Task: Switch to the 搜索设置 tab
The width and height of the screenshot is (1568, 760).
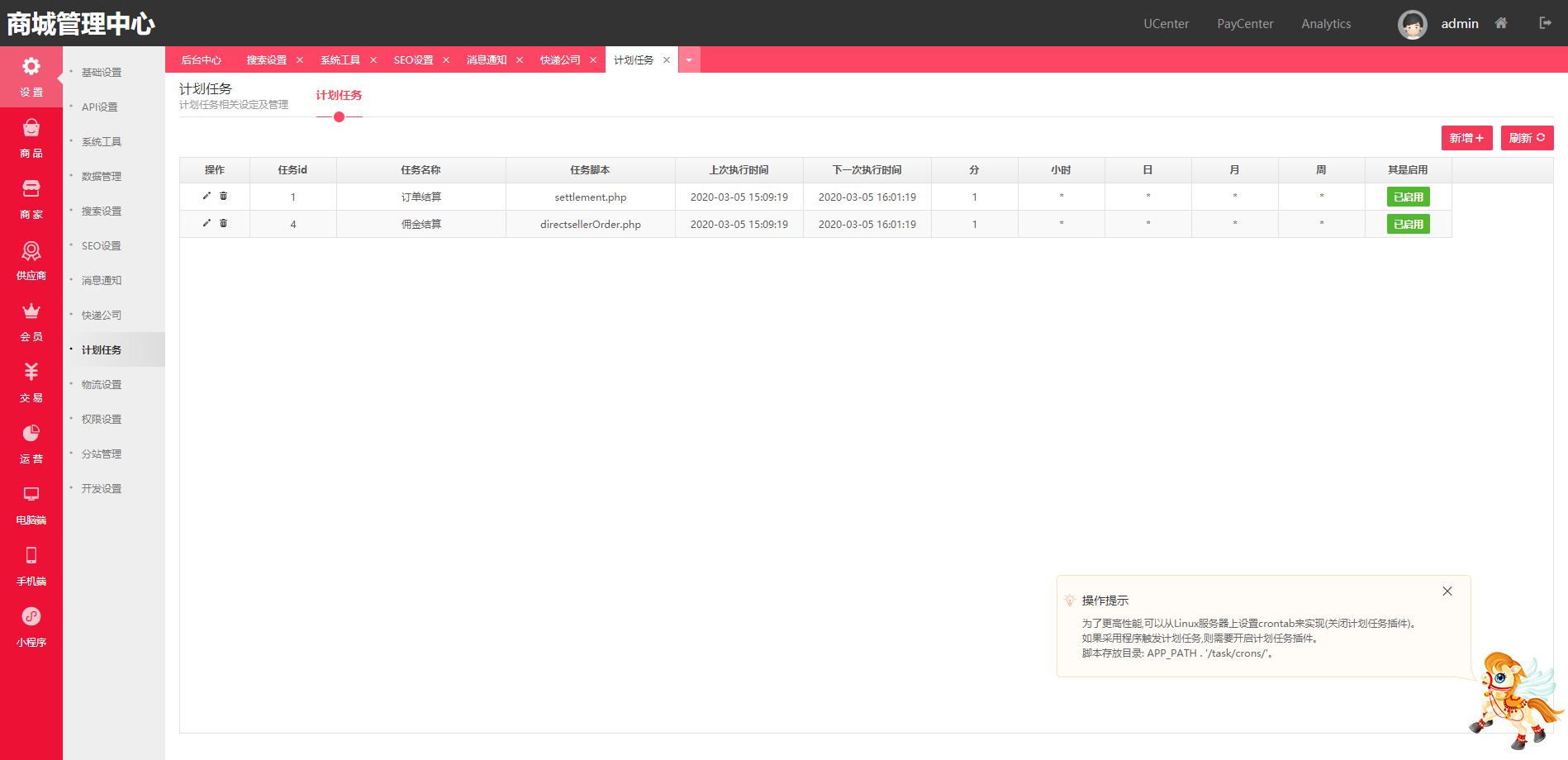Action: [267, 60]
